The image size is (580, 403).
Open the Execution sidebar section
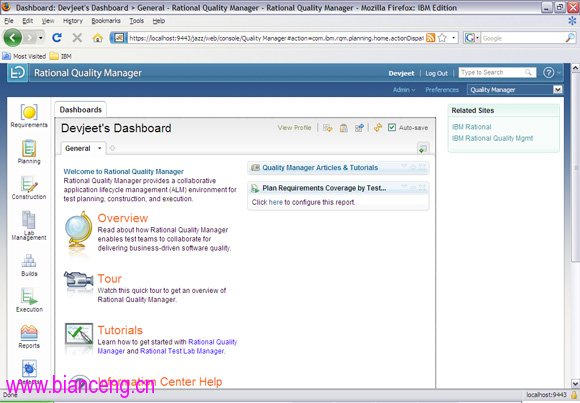click(x=29, y=300)
